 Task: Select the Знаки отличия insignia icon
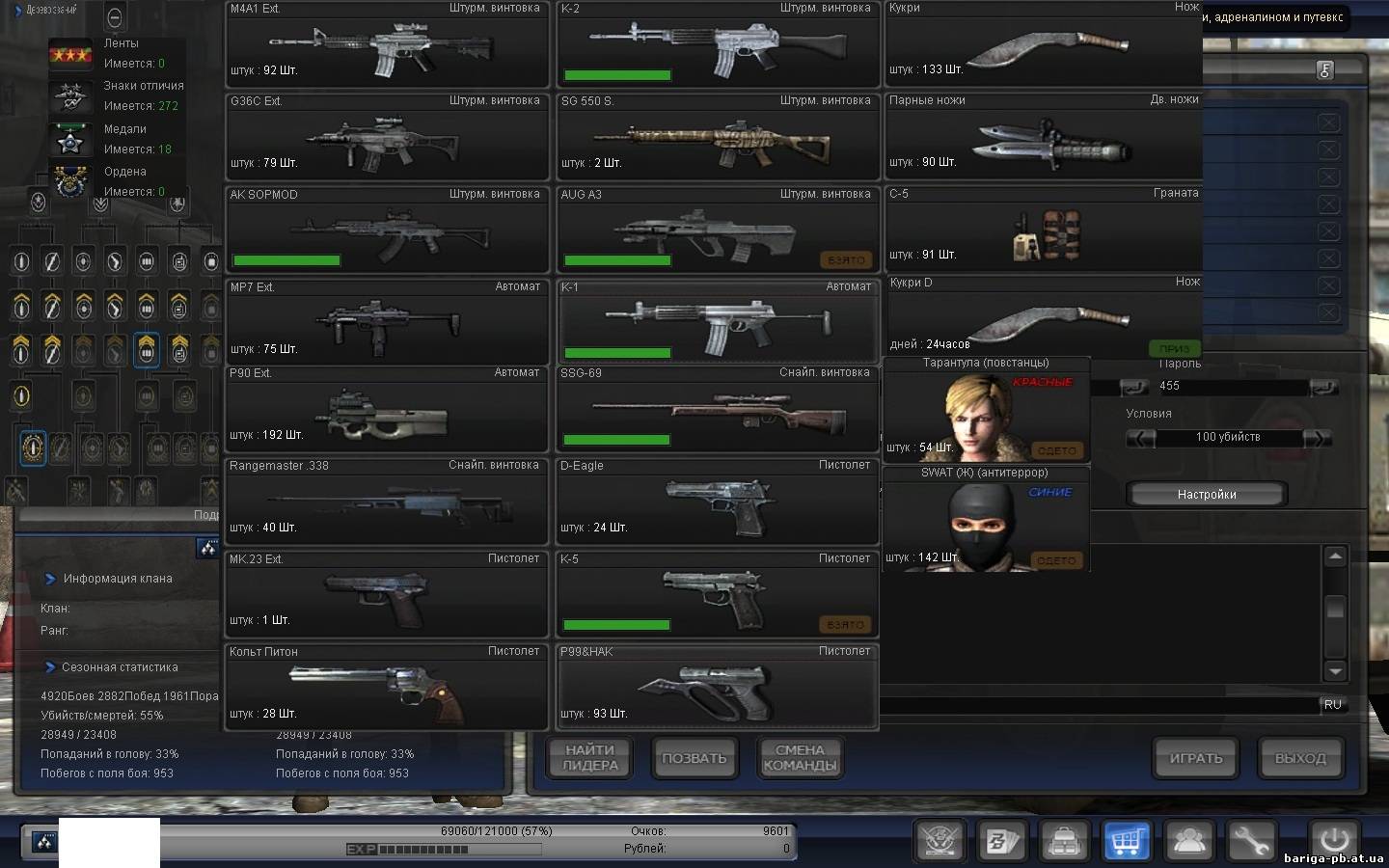click(x=70, y=96)
